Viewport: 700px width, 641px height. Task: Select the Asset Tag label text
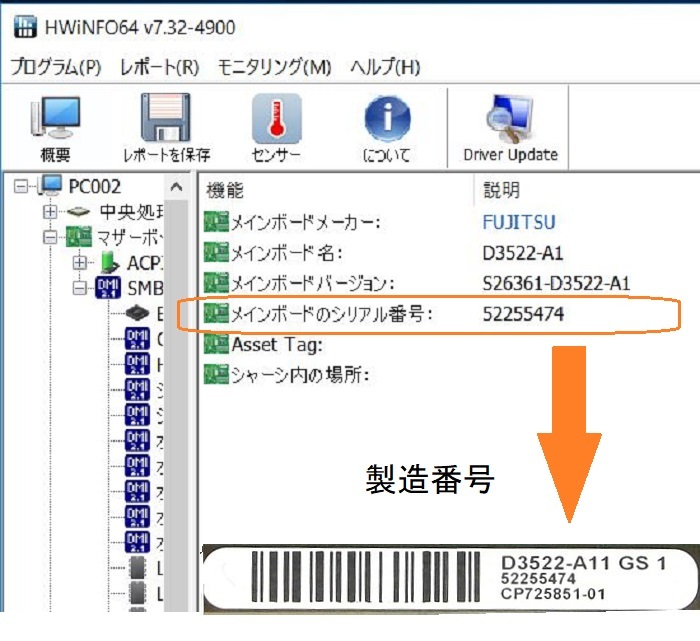pyautogui.click(x=277, y=345)
